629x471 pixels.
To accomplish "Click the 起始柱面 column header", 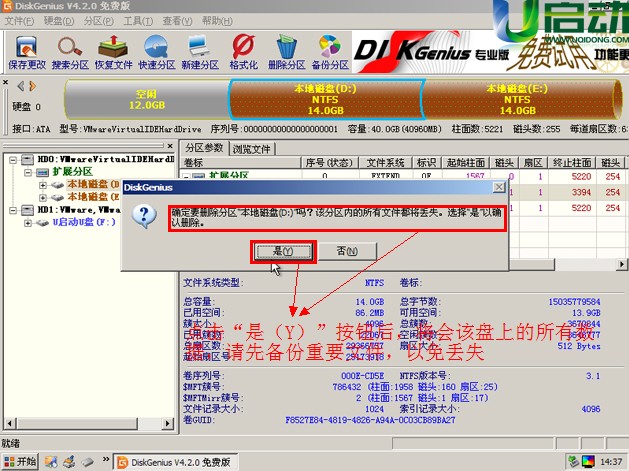I will pyautogui.click(x=466, y=162).
